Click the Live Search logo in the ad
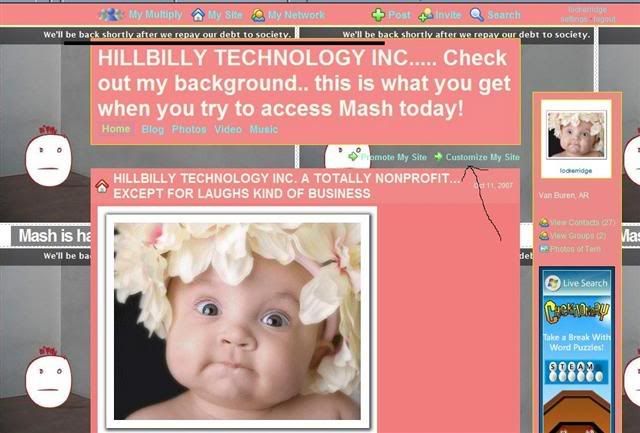640x433 pixels. coord(577,283)
